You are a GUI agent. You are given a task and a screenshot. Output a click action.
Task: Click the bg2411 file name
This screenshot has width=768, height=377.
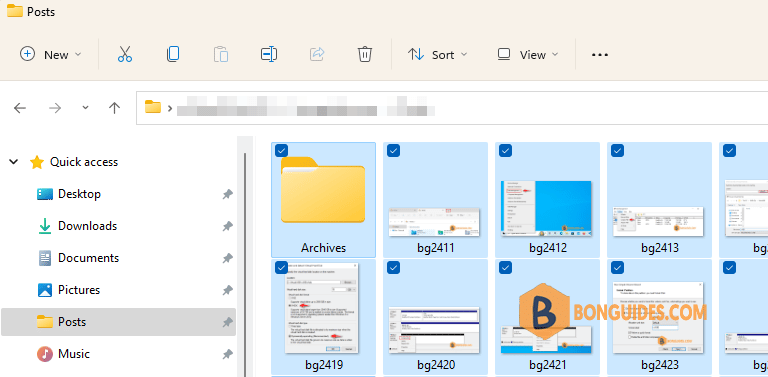pos(436,248)
